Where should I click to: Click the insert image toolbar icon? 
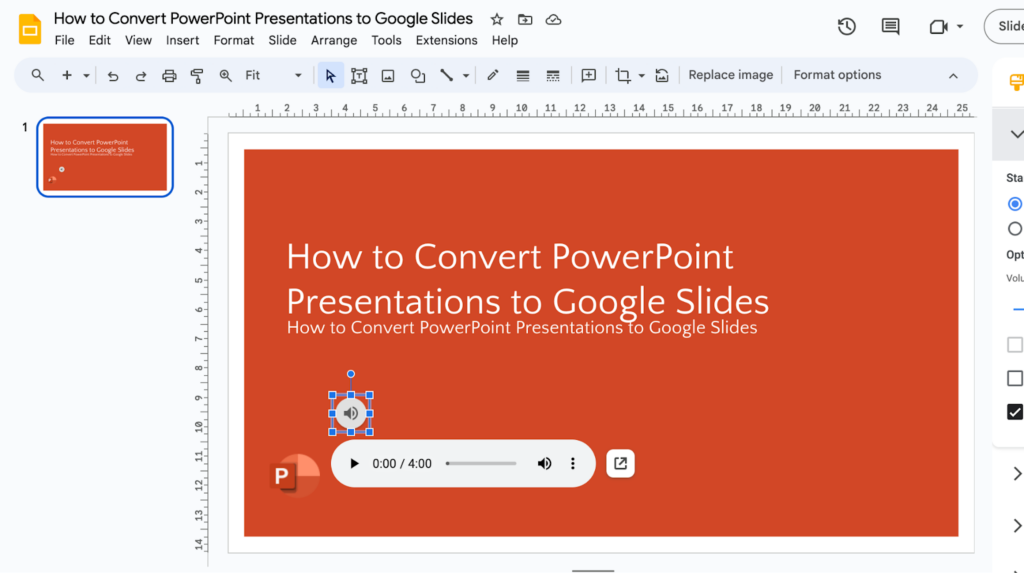pyautogui.click(x=388, y=75)
